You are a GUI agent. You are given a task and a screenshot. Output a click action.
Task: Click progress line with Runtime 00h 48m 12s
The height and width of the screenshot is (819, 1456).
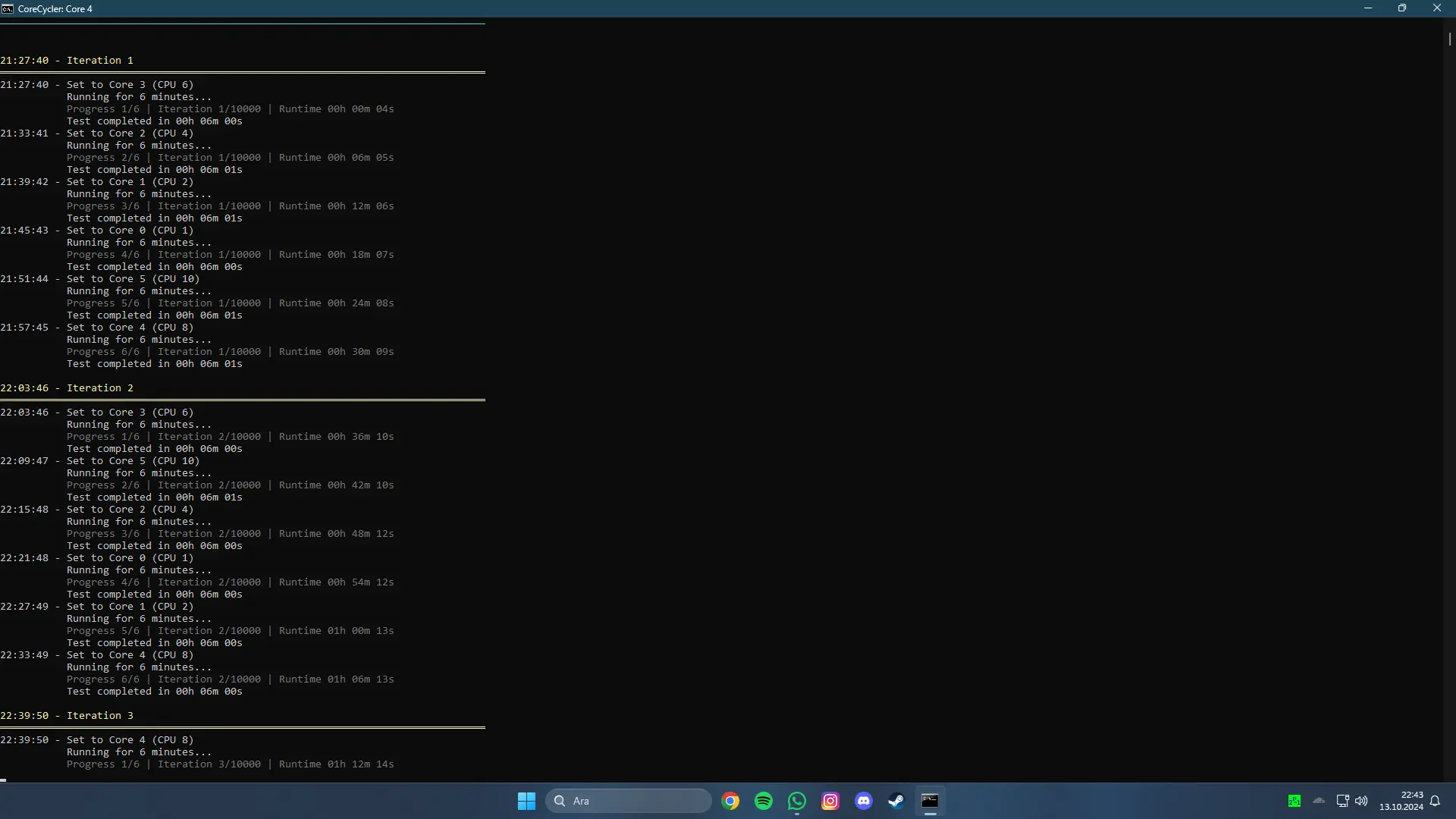pos(231,534)
